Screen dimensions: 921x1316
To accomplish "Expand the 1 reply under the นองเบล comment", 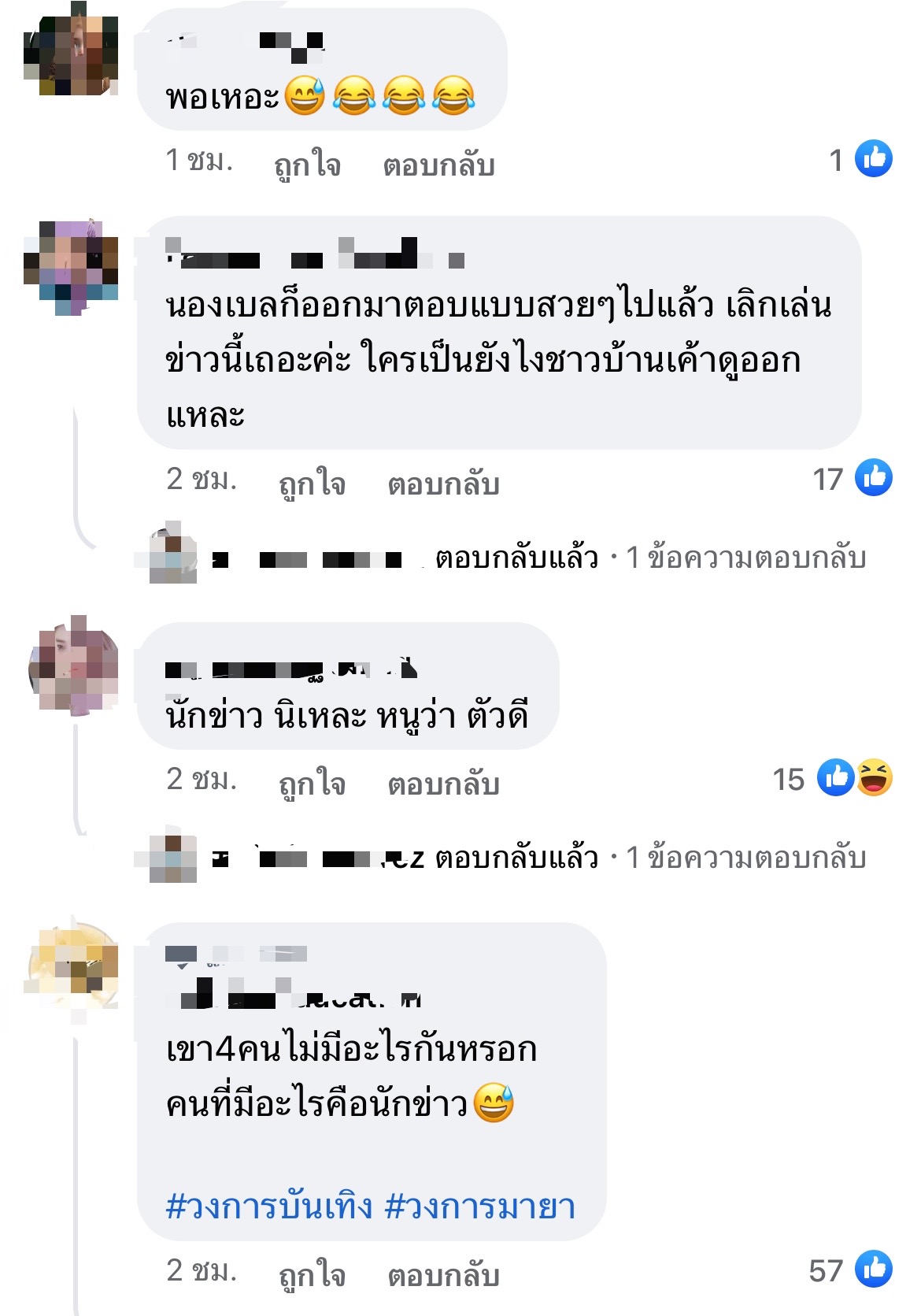I will click(x=745, y=558).
